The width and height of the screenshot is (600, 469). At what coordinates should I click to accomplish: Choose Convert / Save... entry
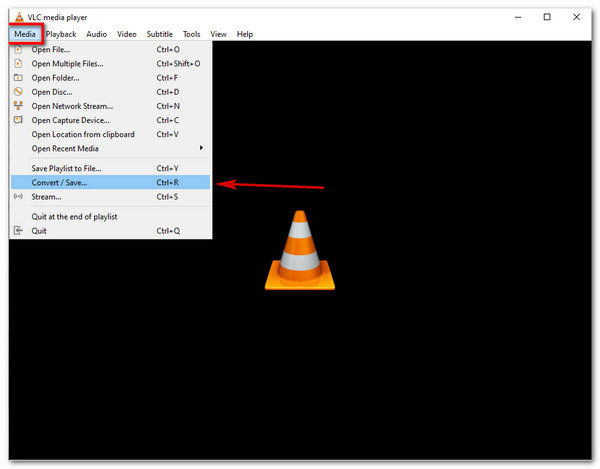[x=111, y=182]
